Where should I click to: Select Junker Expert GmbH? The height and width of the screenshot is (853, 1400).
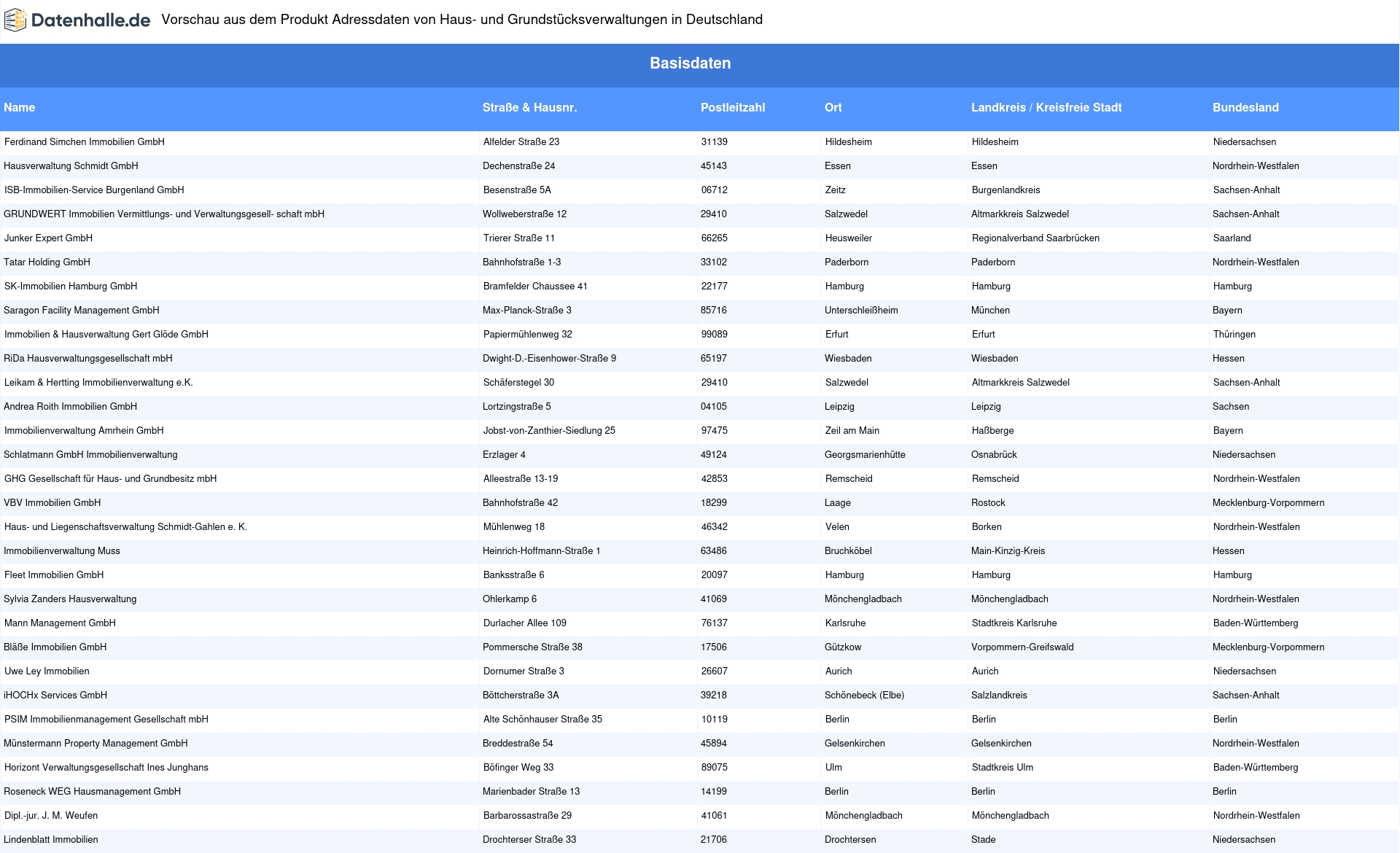point(48,238)
